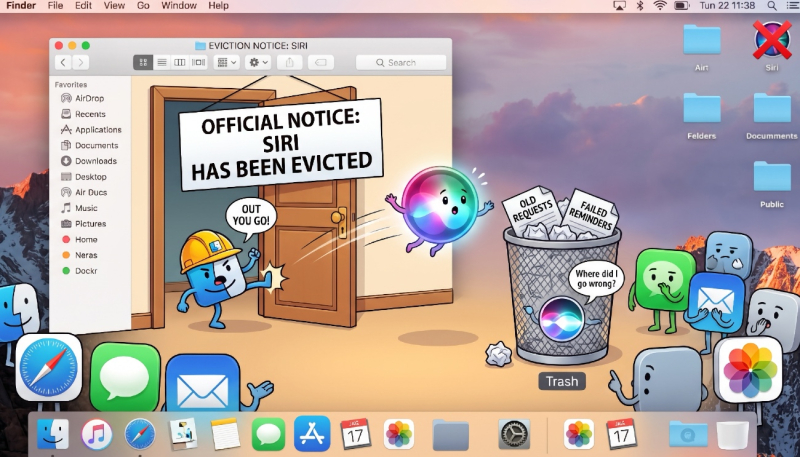Open the small Messages icon in the dock
Viewport: 800px width, 457px height.
pos(268,434)
